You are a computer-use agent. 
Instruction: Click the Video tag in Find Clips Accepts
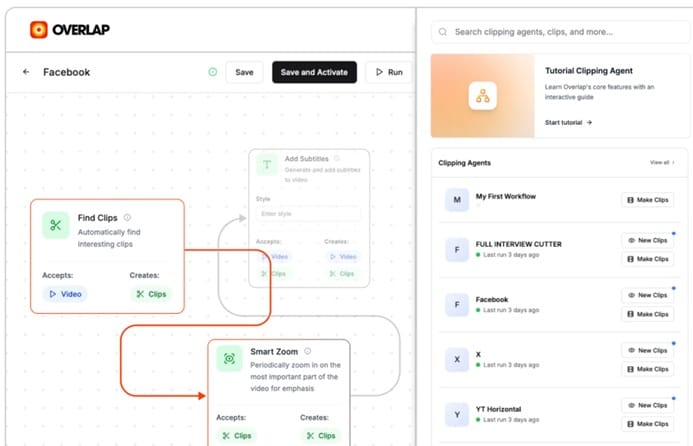point(65,294)
